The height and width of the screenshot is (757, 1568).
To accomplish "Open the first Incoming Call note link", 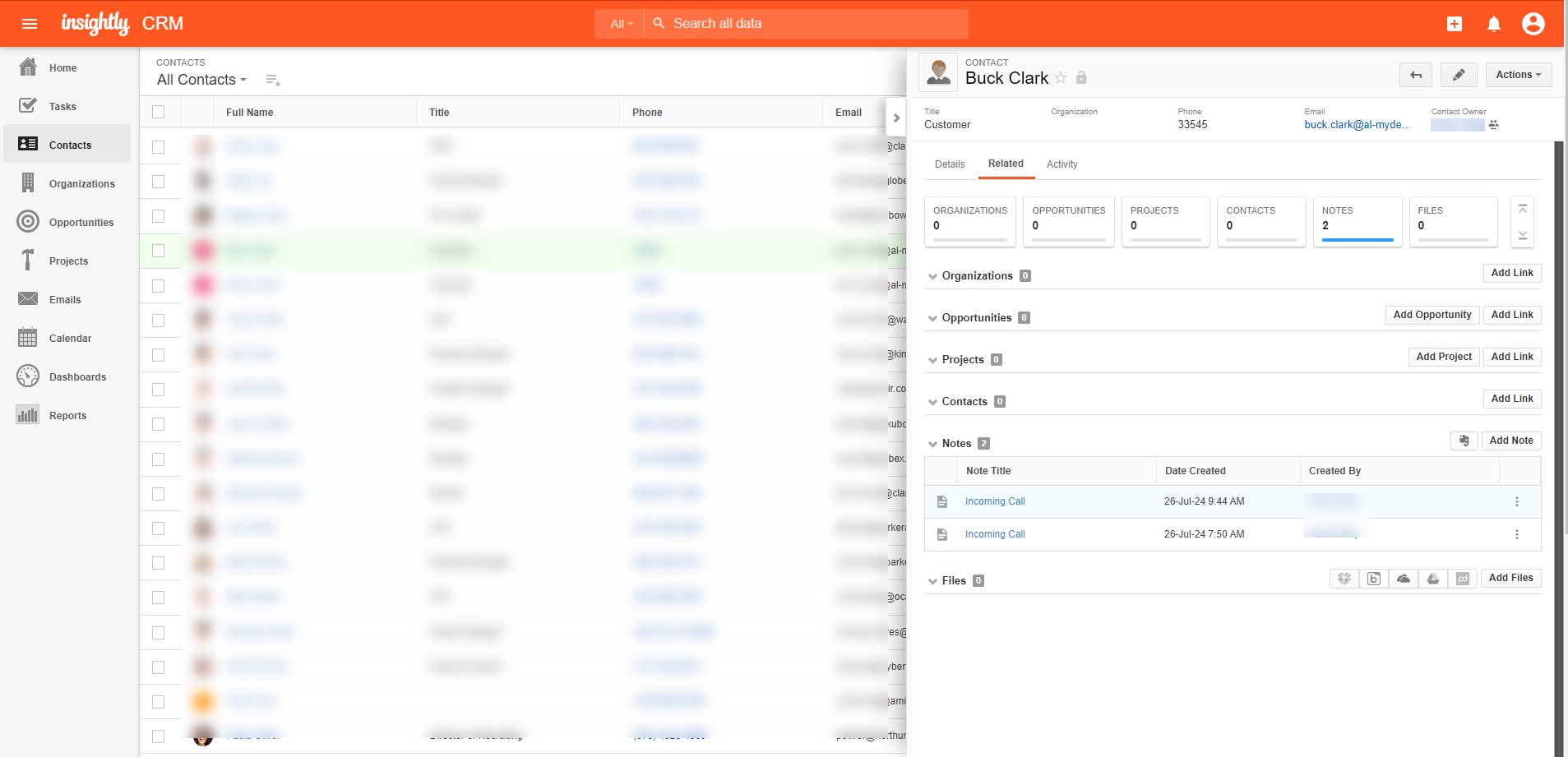I will click(995, 501).
